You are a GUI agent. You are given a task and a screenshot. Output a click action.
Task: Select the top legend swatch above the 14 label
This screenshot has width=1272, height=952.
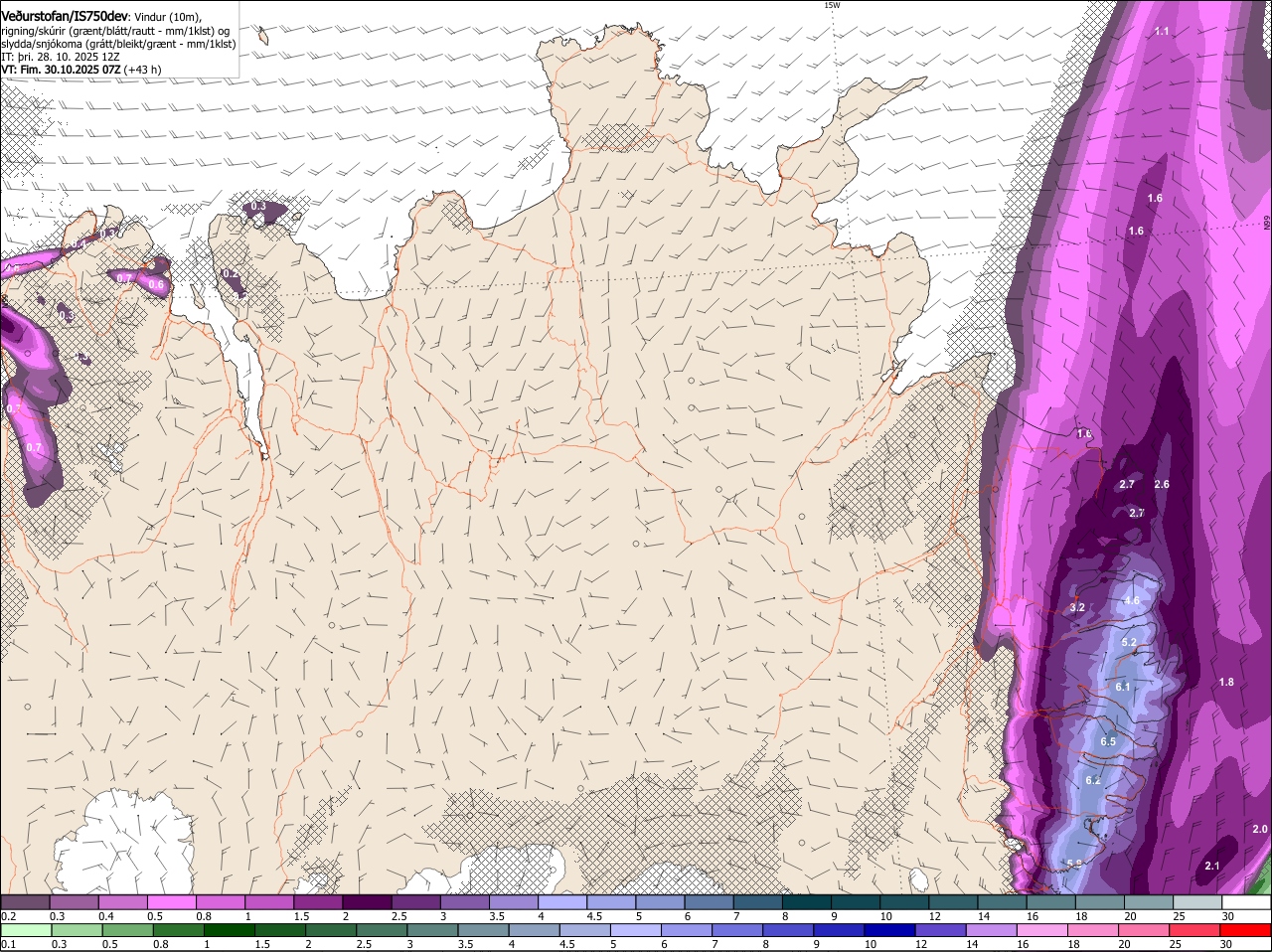tap(1002, 901)
